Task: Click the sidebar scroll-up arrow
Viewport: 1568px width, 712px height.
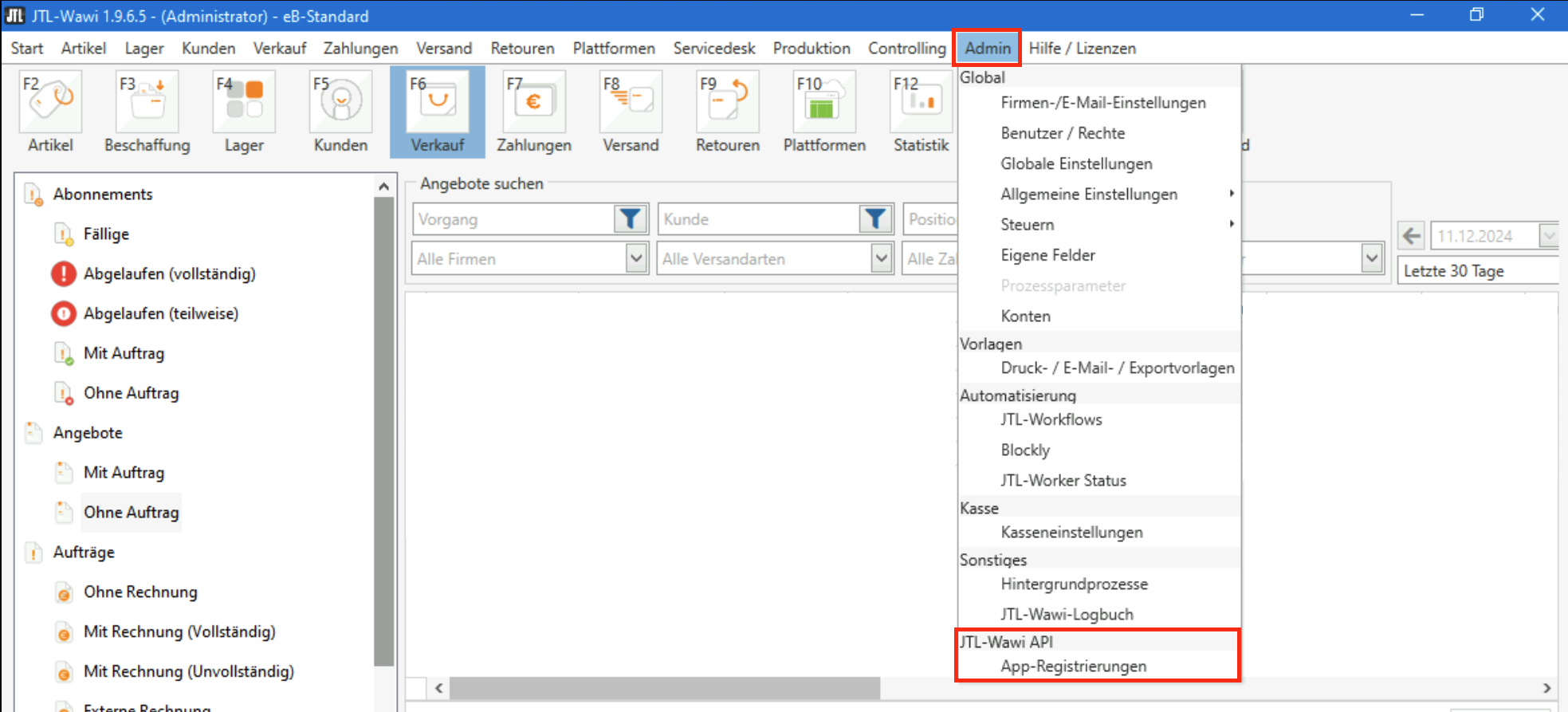Action: (384, 186)
